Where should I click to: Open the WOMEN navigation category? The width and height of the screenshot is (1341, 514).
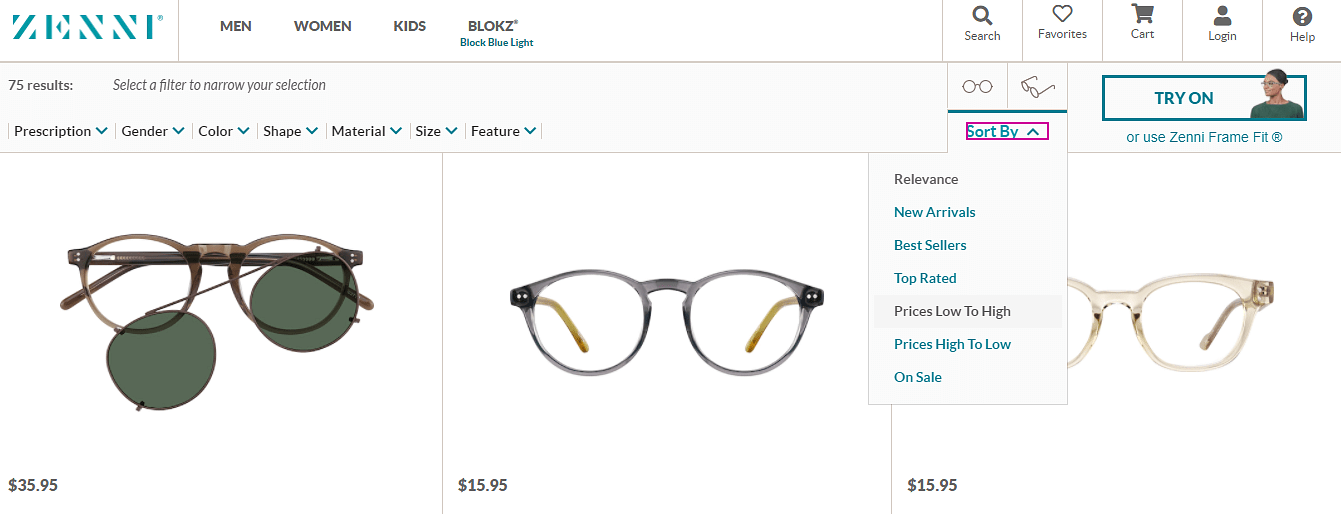(x=322, y=26)
